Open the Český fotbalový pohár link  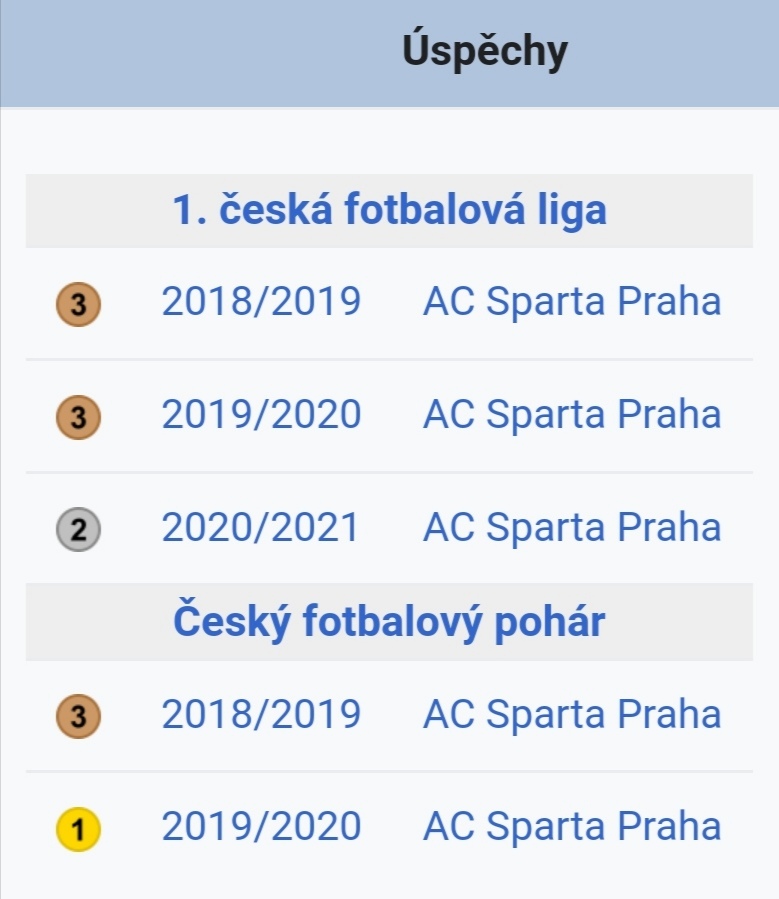pyautogui.click(x=389, y=622)
